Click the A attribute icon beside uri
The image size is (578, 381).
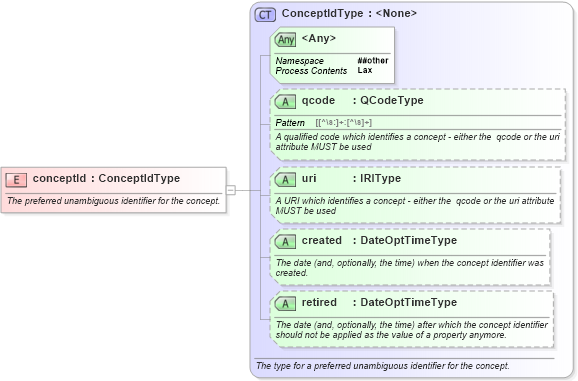(x=285, y=180)
